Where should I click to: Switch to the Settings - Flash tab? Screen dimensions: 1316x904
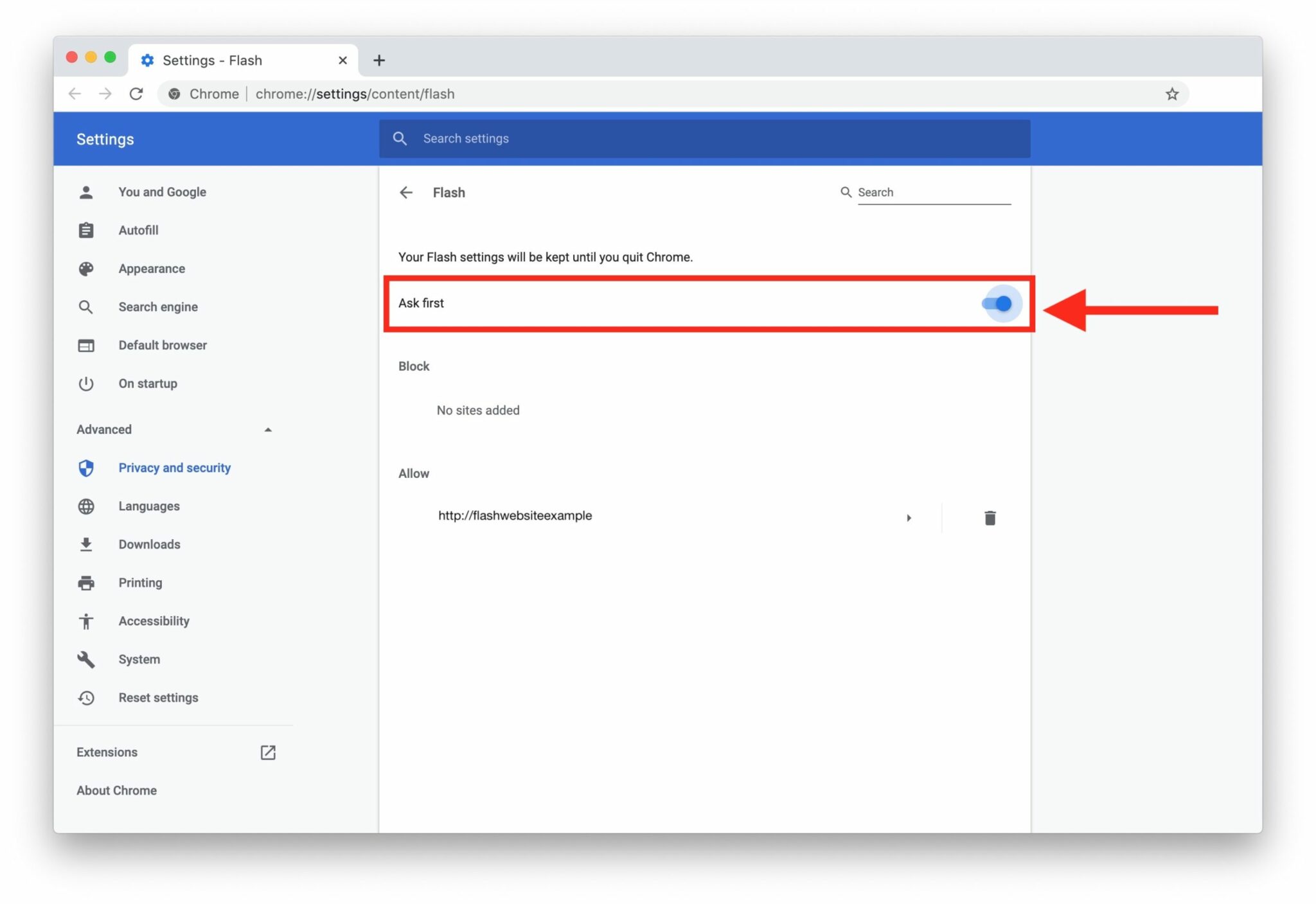tap(212, 60)
